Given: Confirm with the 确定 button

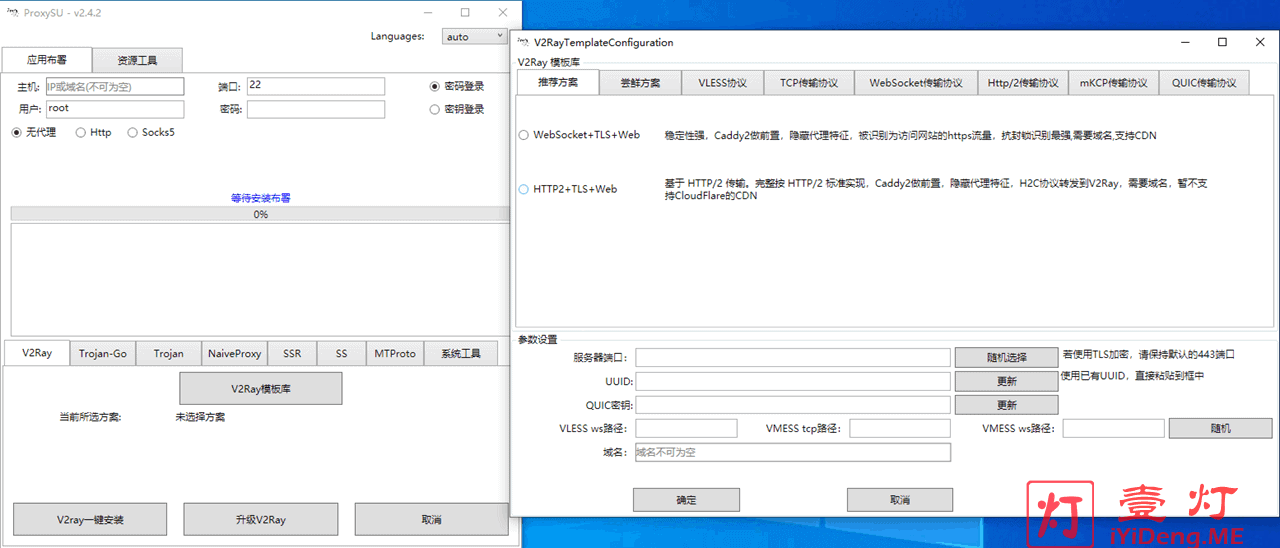Looking at the screenshot, I should click(686, 500).
